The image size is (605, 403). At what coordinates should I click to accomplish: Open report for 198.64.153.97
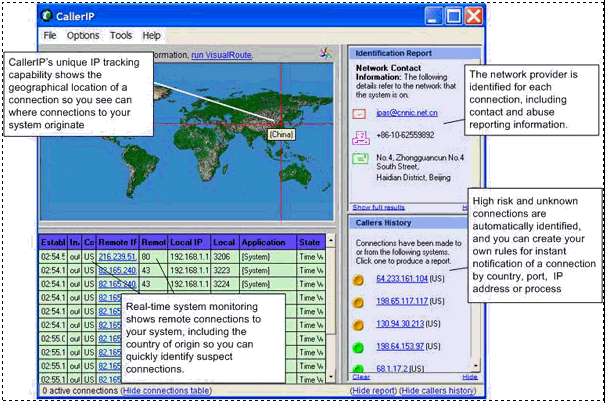pos(400,347)
